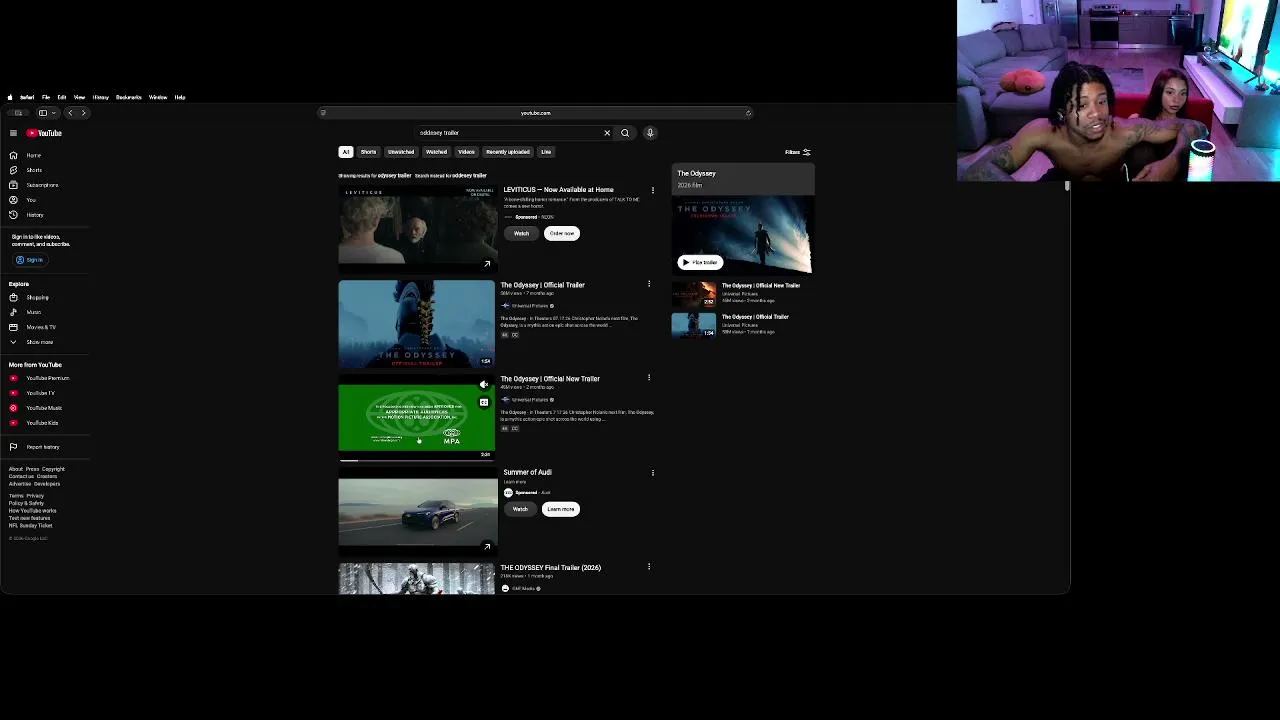Open the YouTube hamburger guide menu
1280x720 pixels.
click(13, 133)
